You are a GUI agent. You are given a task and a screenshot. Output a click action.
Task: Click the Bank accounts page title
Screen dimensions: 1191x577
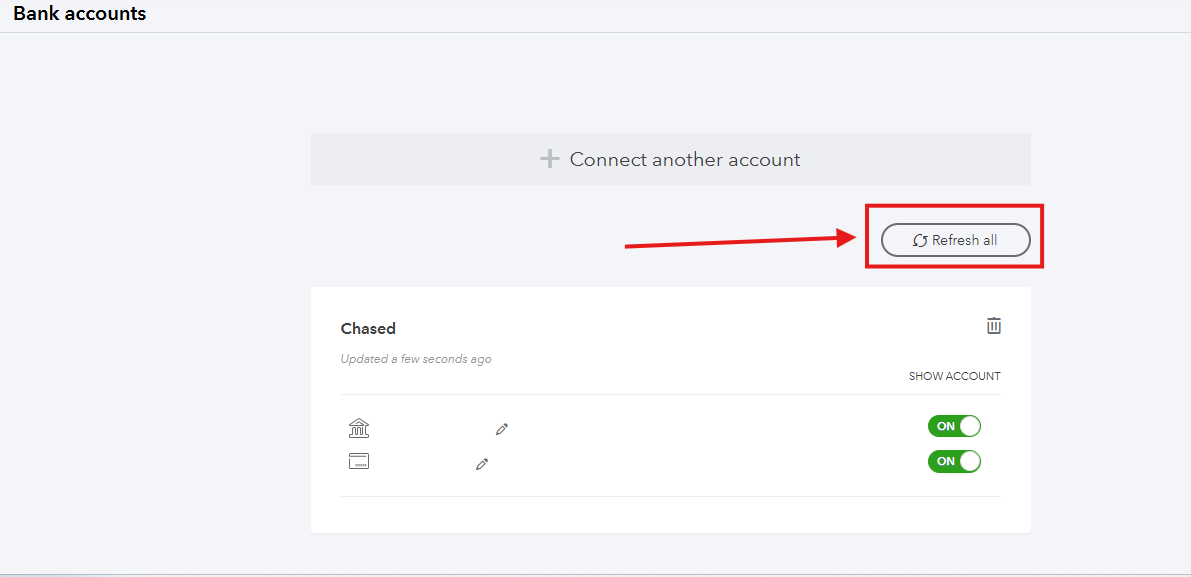tap(80, 14)
